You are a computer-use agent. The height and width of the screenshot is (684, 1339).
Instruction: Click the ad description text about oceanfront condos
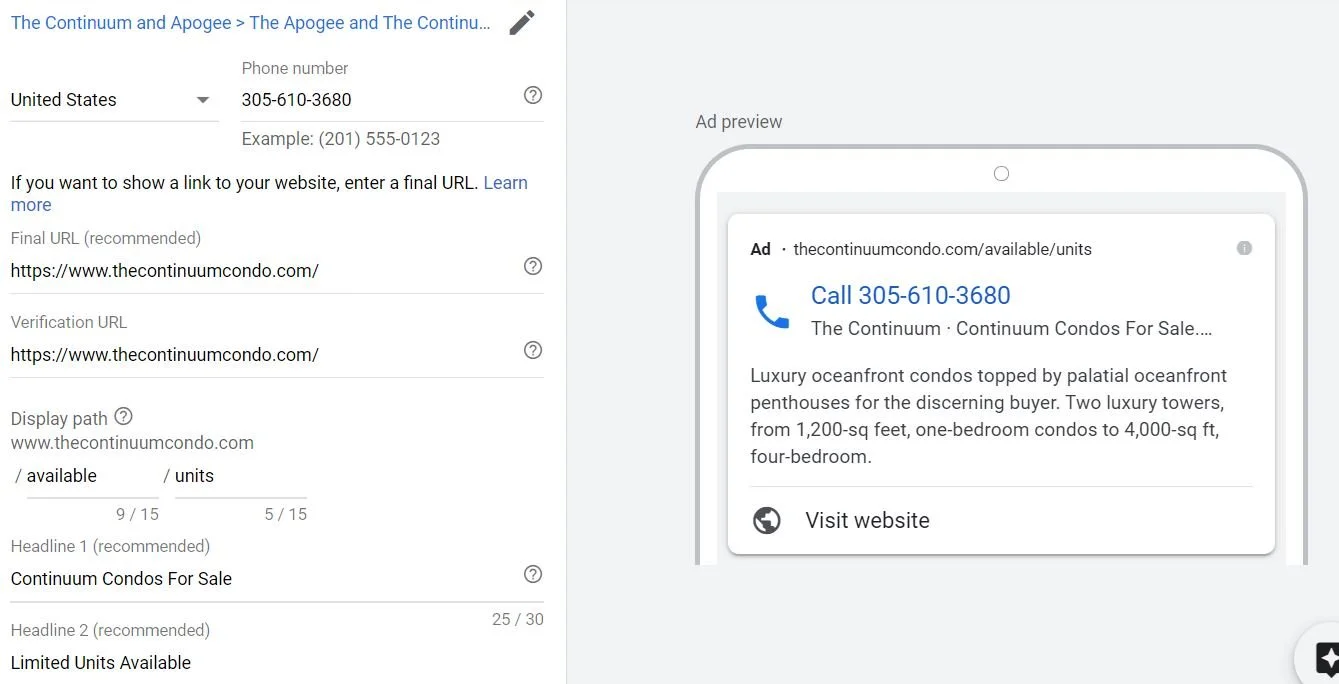[989, 416]
